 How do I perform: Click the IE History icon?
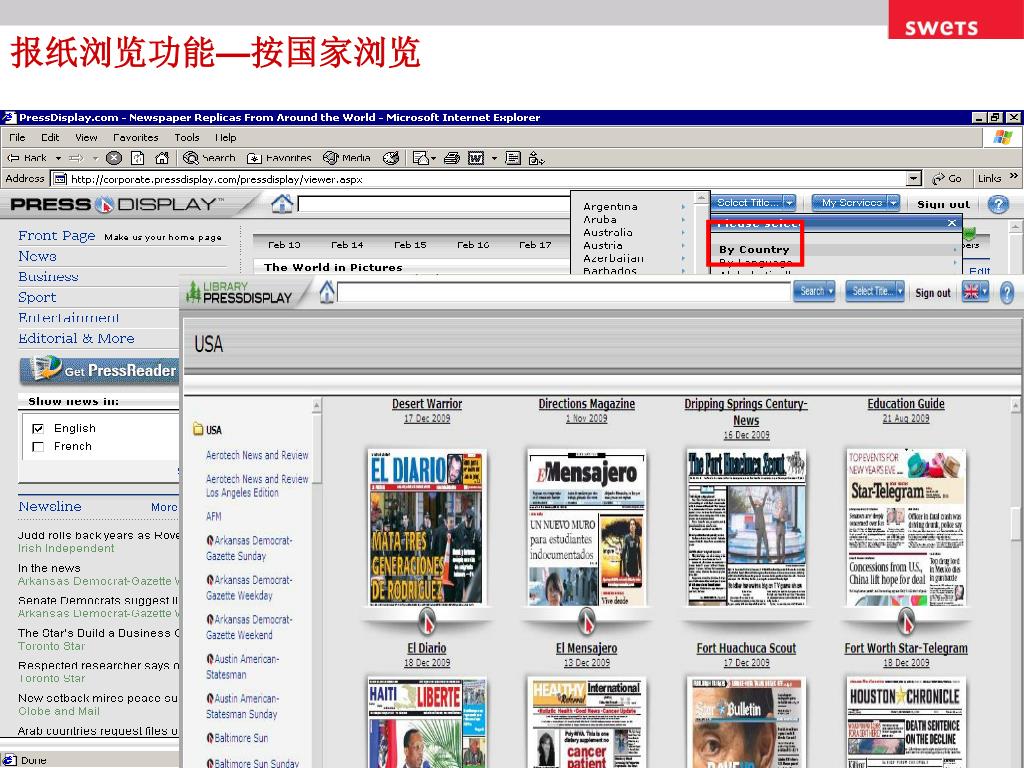click(391, 158)
